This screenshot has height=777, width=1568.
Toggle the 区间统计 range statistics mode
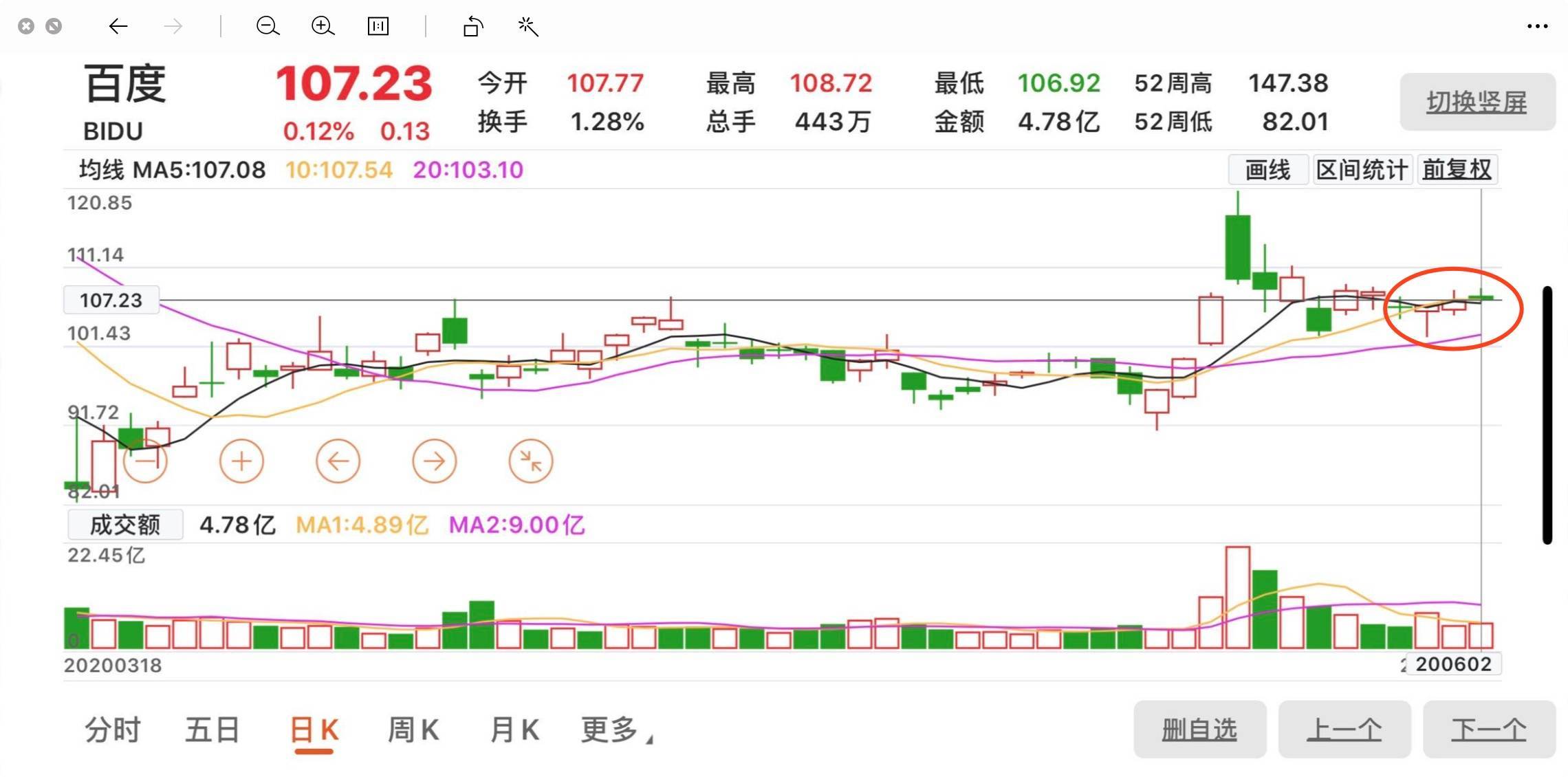click(x=1362, y=169)
